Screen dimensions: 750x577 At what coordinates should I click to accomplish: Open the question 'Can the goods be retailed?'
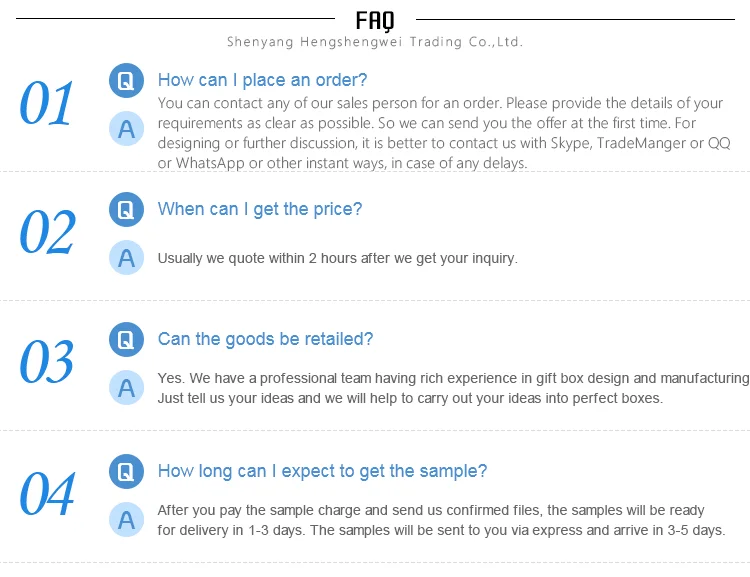(x=265, y=339)
